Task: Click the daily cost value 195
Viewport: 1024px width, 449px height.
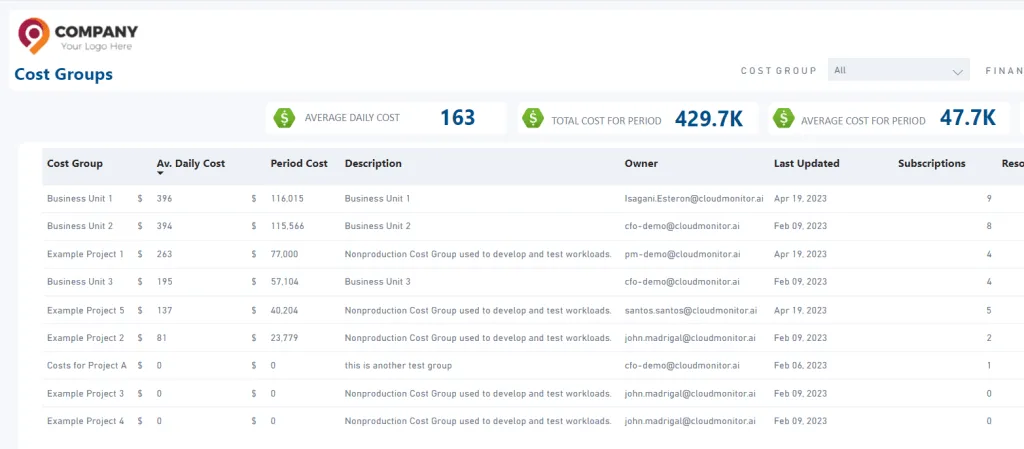Action: (165, 282)
